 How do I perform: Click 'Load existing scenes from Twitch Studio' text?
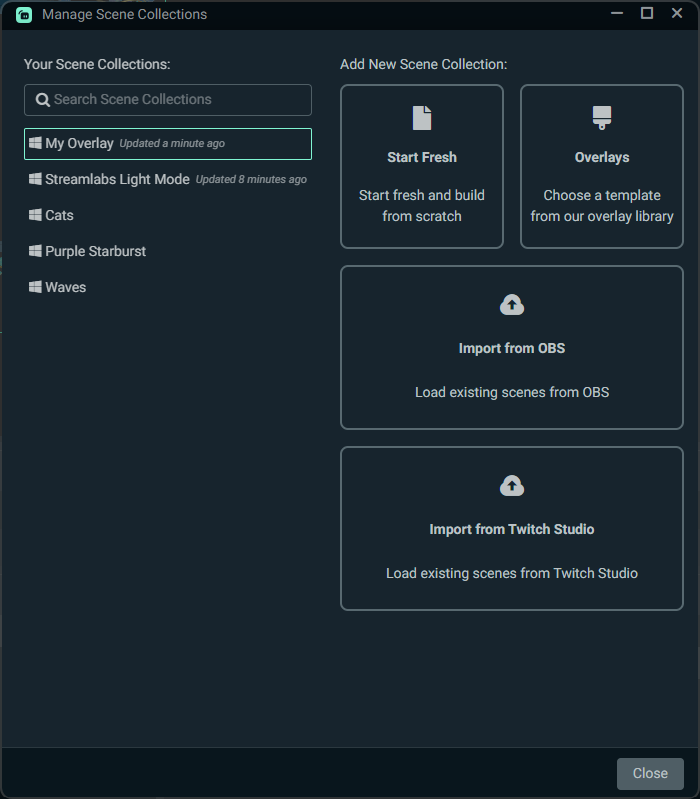512,573
